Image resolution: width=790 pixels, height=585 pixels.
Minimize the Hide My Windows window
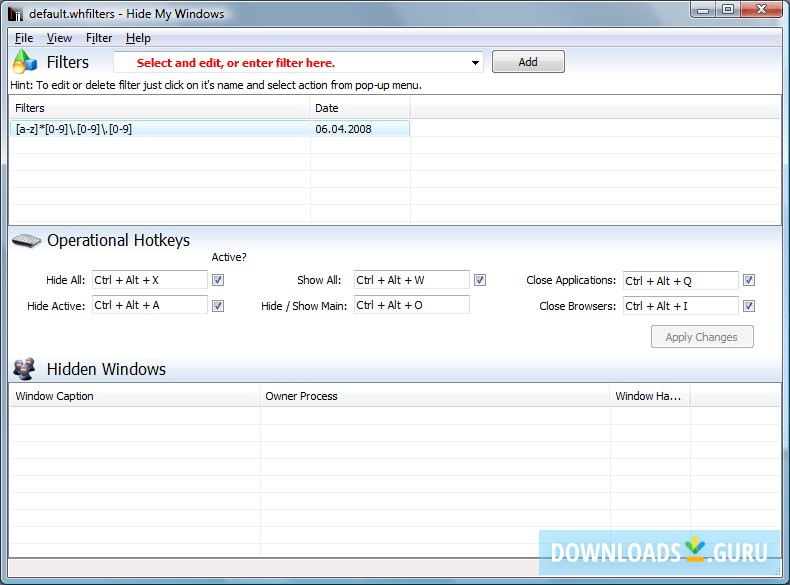pos(703,10)
